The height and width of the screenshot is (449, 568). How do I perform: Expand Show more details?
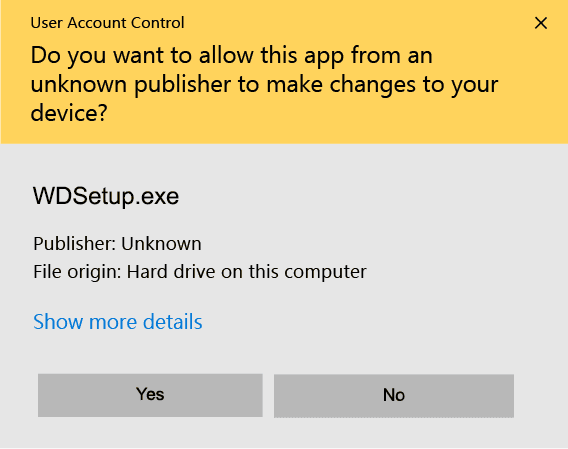[x=118, y=321]
